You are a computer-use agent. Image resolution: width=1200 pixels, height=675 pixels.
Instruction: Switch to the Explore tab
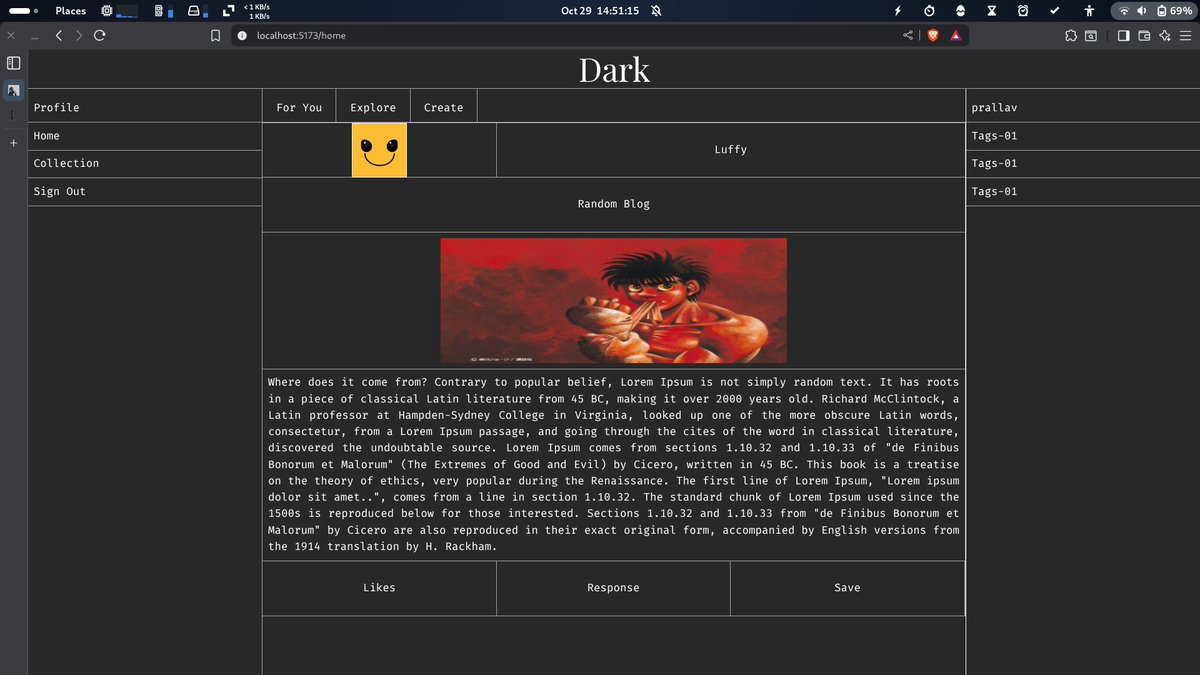pos(373,107)
